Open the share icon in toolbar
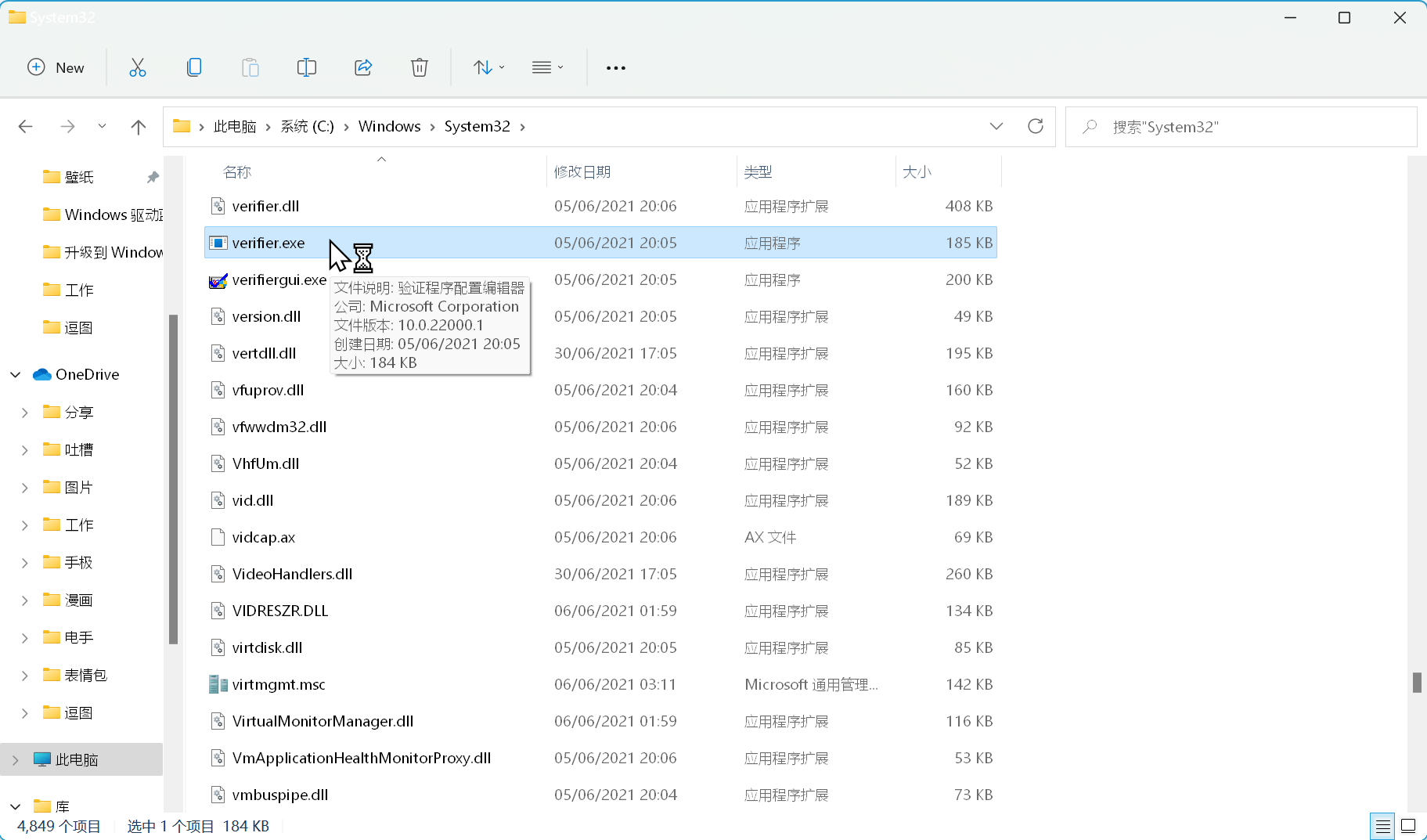The width and height of the screenshot is (1427, 840). pos(362,67)
